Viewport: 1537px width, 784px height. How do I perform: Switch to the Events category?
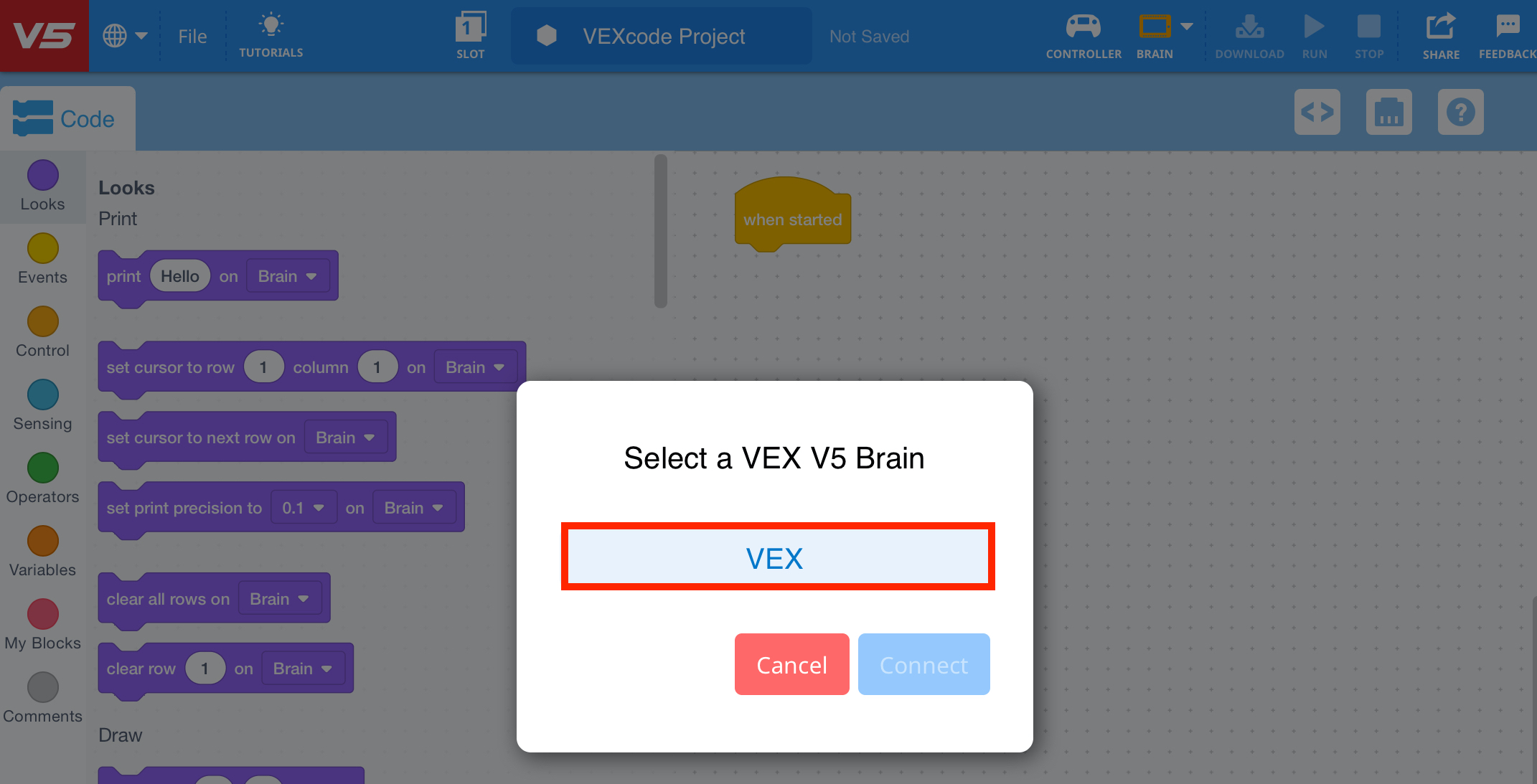(42, 259)
